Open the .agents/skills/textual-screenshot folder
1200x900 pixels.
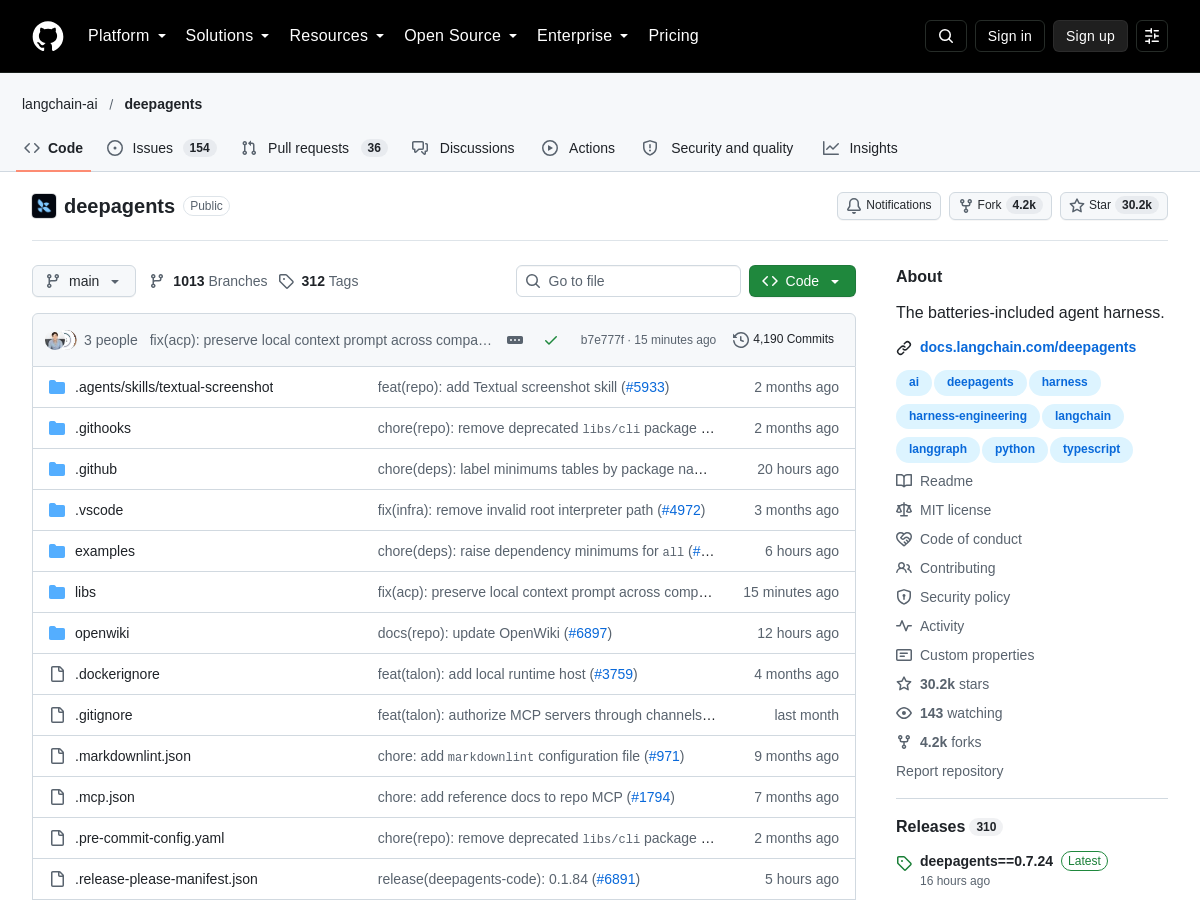[174, 387]
